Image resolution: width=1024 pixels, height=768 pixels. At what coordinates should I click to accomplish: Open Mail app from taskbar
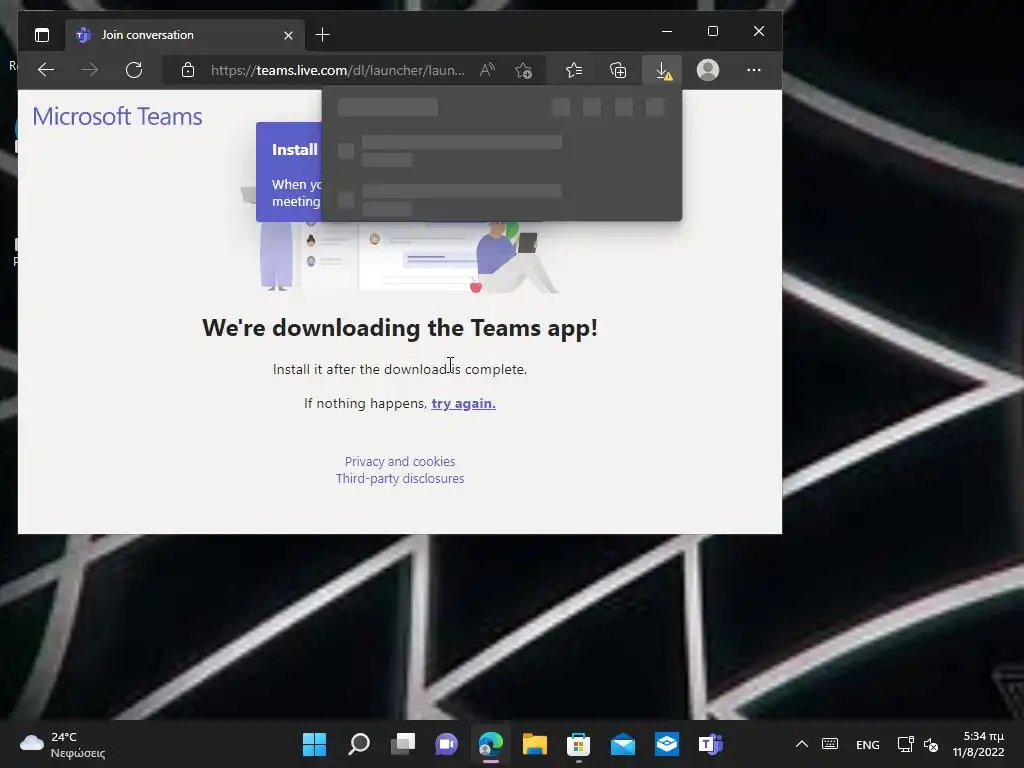[x=622, y=744]
